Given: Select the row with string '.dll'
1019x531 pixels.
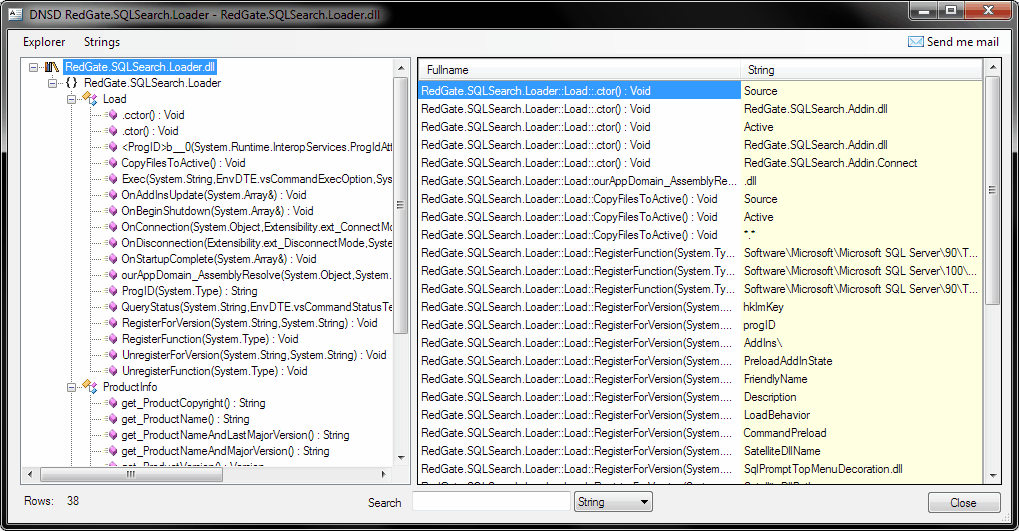Looking at the screenshot, I should (701, 181).
